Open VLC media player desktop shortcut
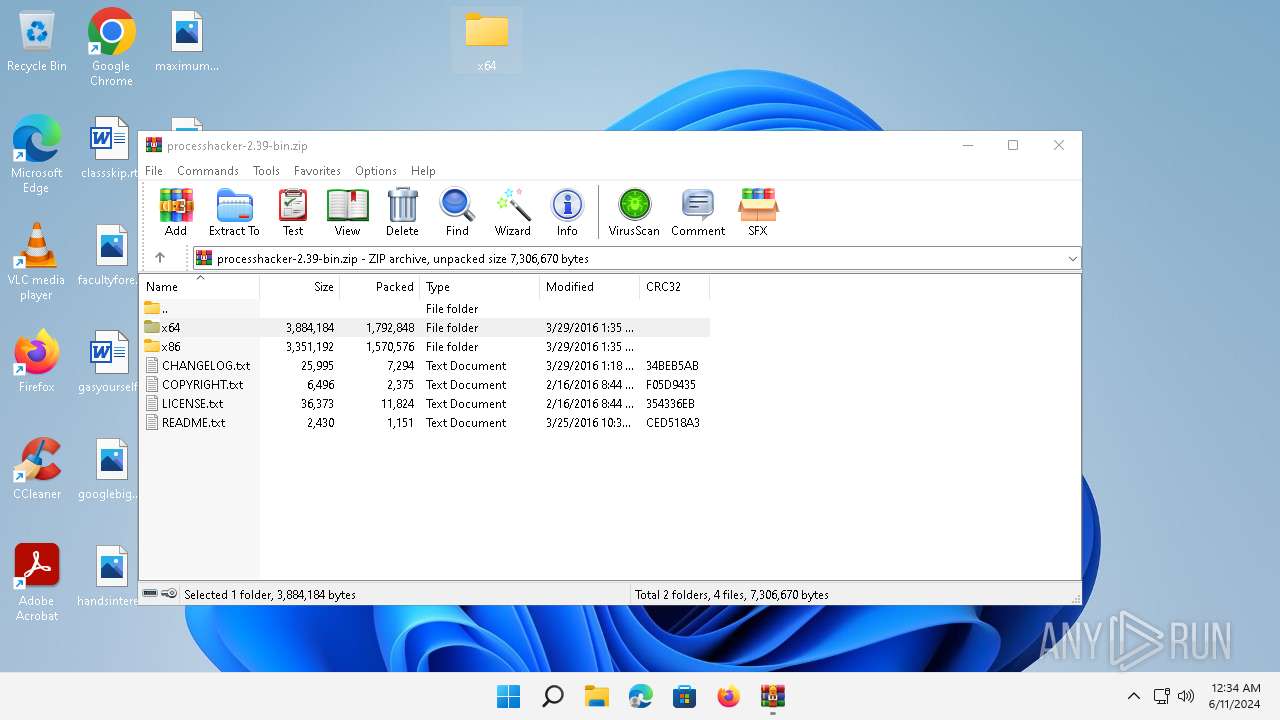Image resolution: width=1280 pixels, height=720 pixels. [37, 262]
